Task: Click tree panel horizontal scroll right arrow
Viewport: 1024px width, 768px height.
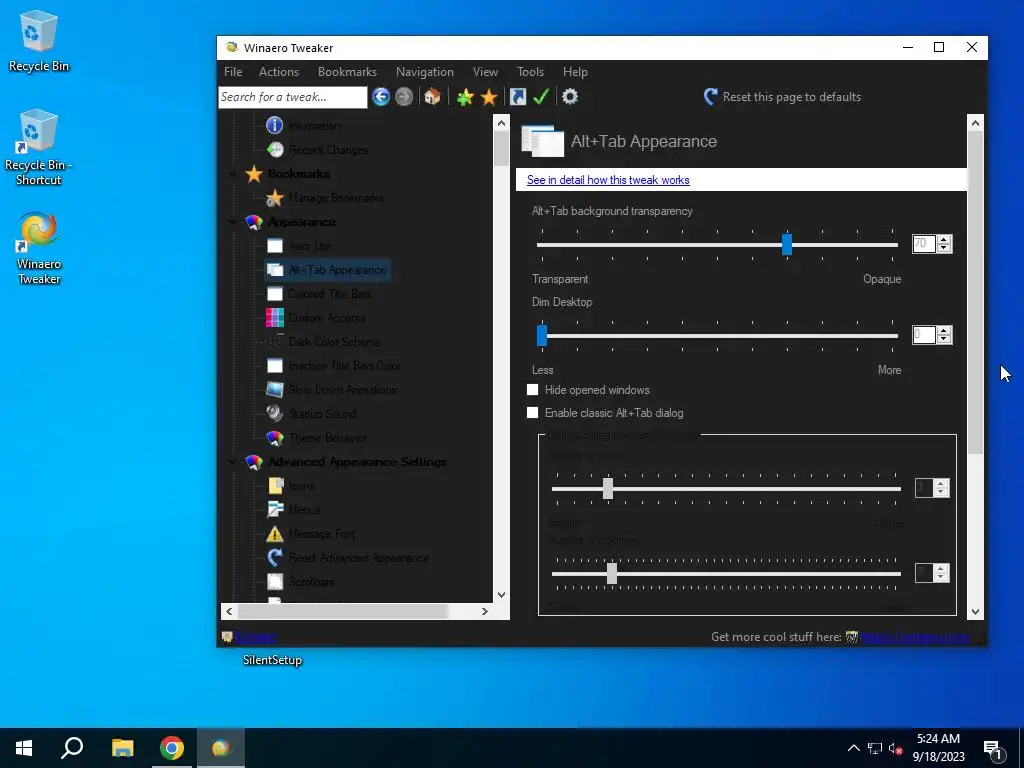Action: 485,611
